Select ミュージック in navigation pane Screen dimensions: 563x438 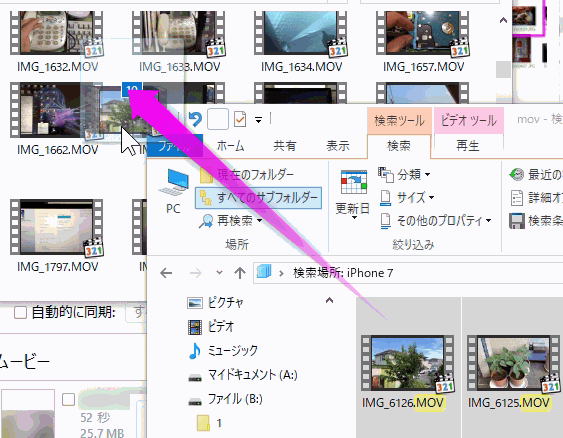223,350
